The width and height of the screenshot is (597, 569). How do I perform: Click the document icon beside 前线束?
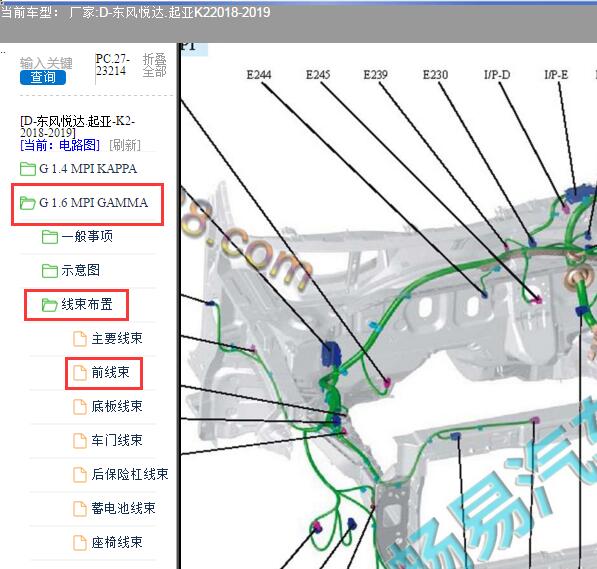tap(80, 372)
